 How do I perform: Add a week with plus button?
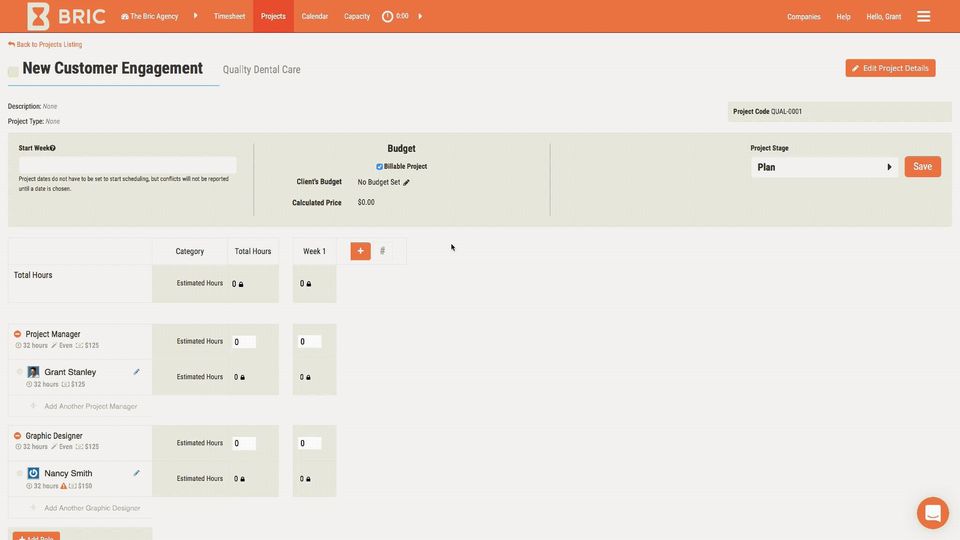tap(361, 251)
